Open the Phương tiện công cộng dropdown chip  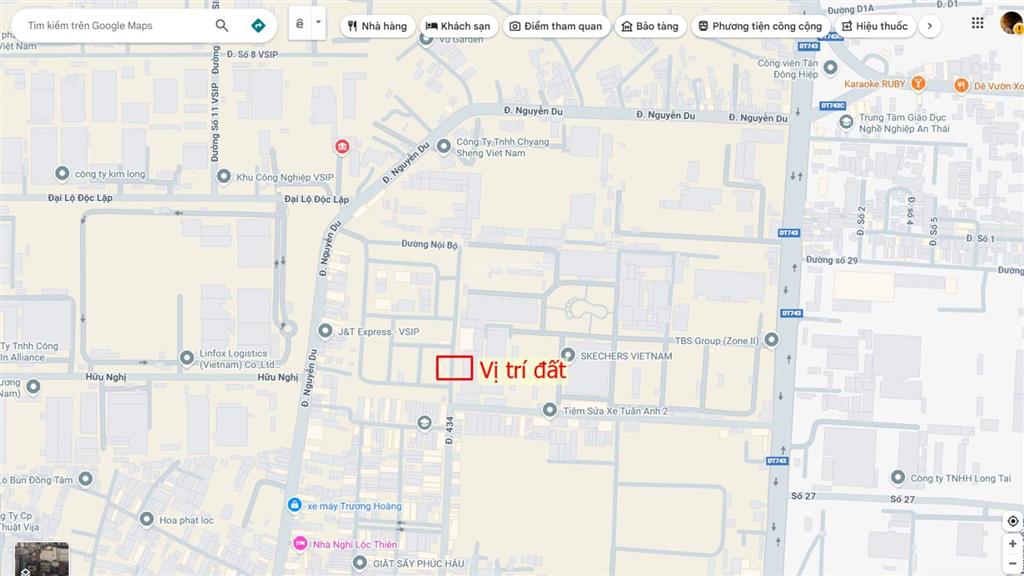point(760,25)
